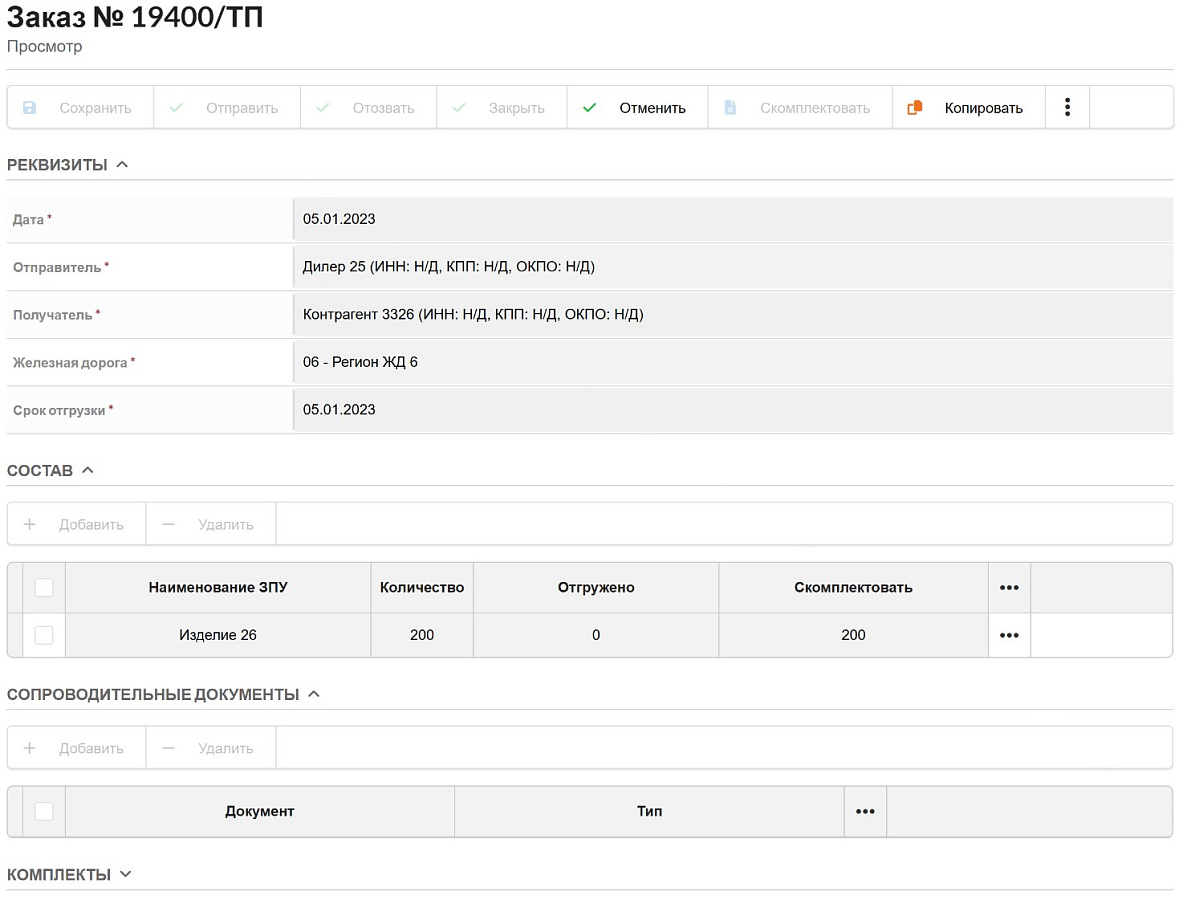Click the Наименование ЗПУ column header
This screenshot has width=1183, height=900.
(218, 588)
